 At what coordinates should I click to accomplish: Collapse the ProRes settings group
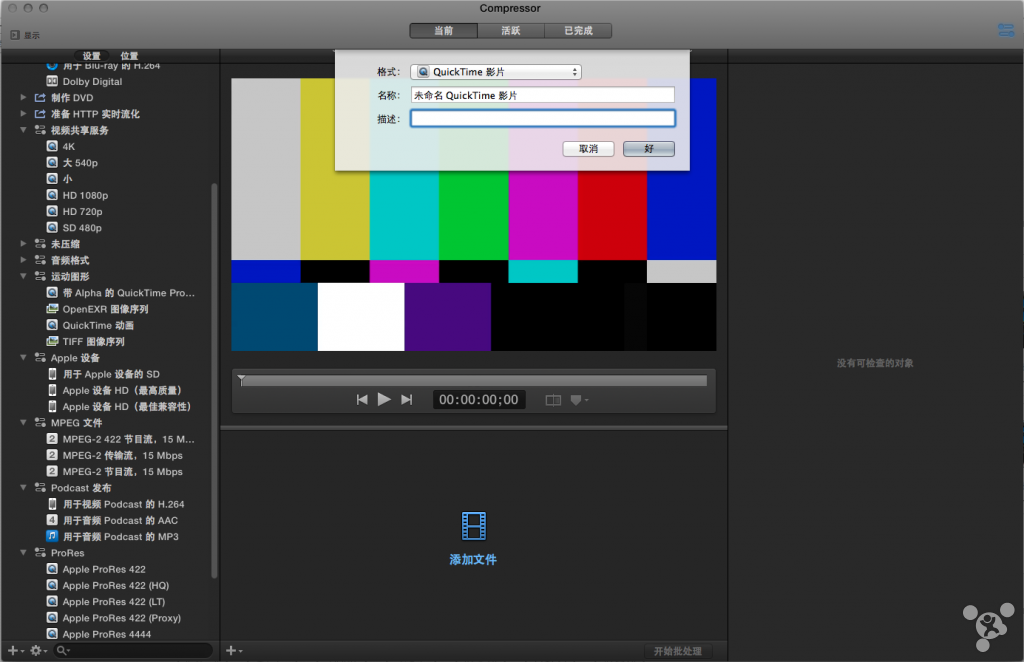tap(24, 553)
